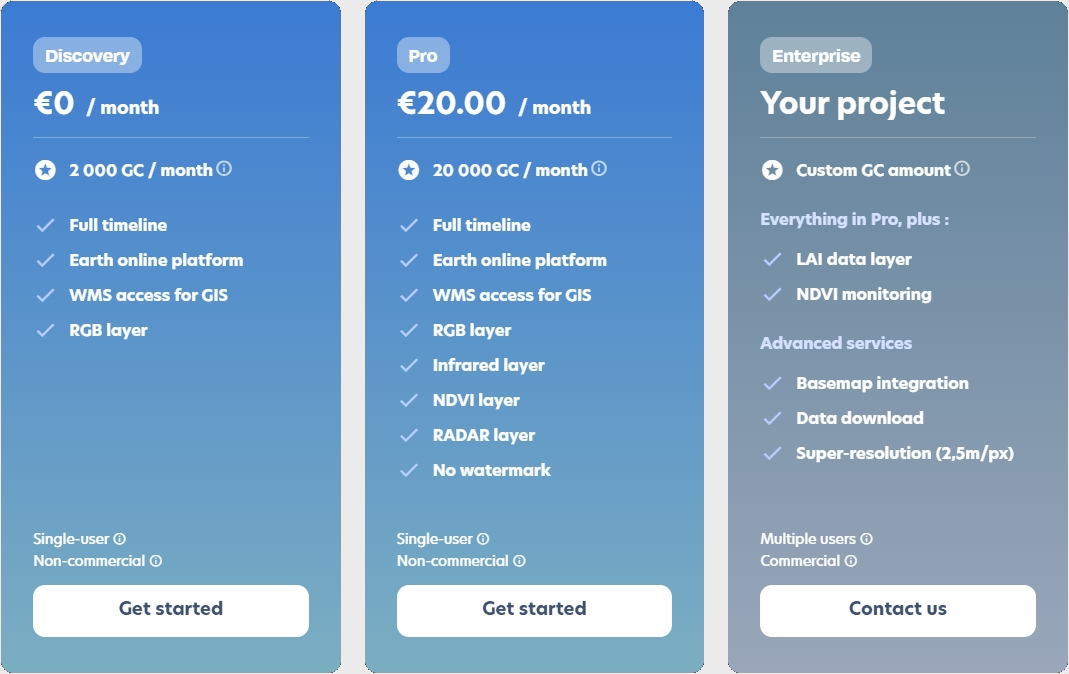Show the Commercial info tooltip icon
This screenshot has height=674, width=1069.
point(850,561)
